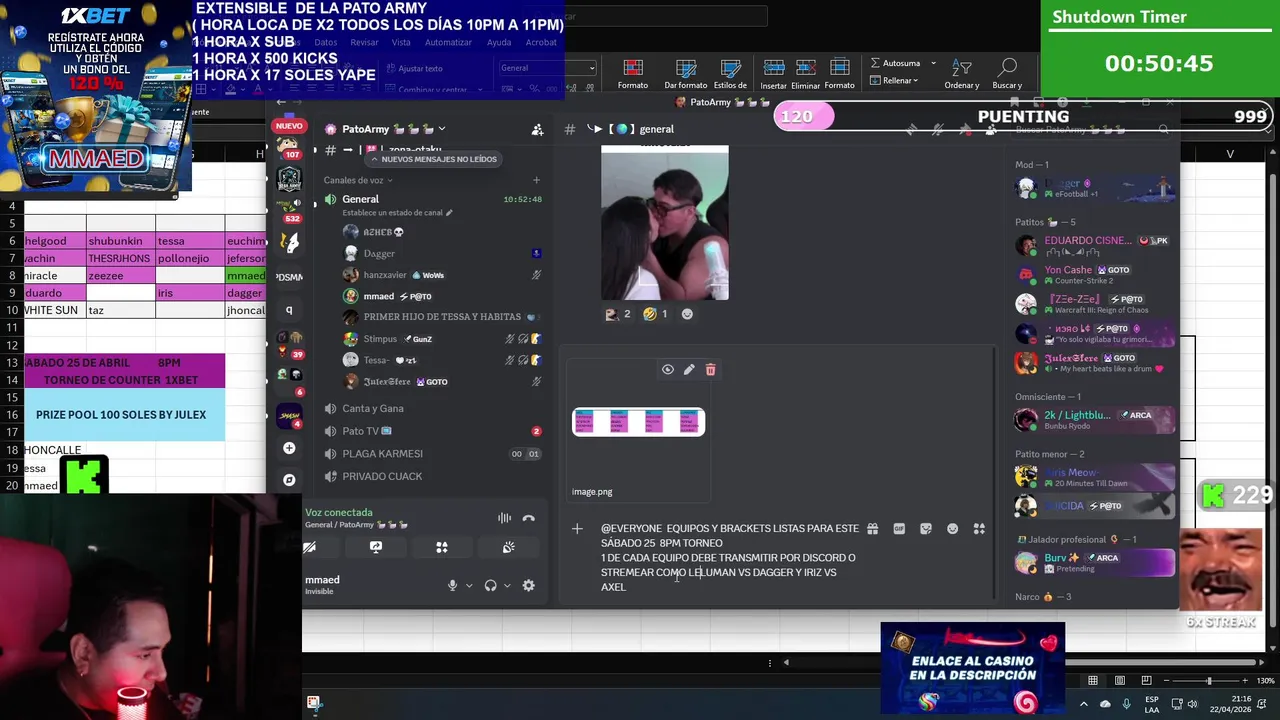Click the NUEVO unread indicator in server list

[x=289, y=126]
